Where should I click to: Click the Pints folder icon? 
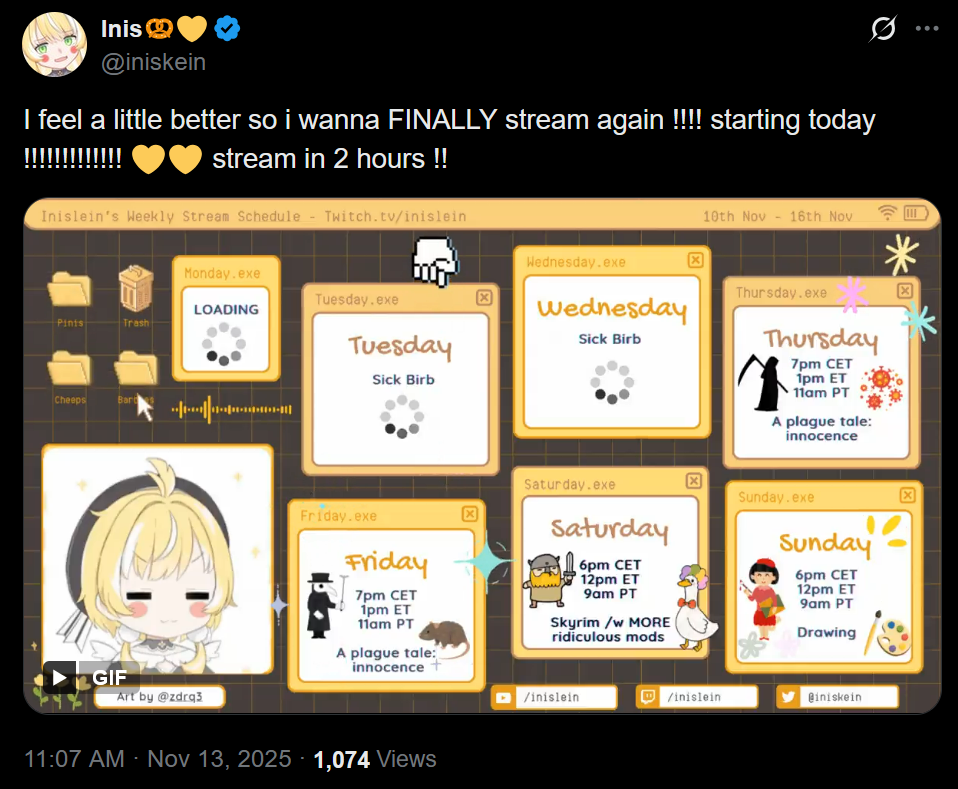click(x=70, y=290)
